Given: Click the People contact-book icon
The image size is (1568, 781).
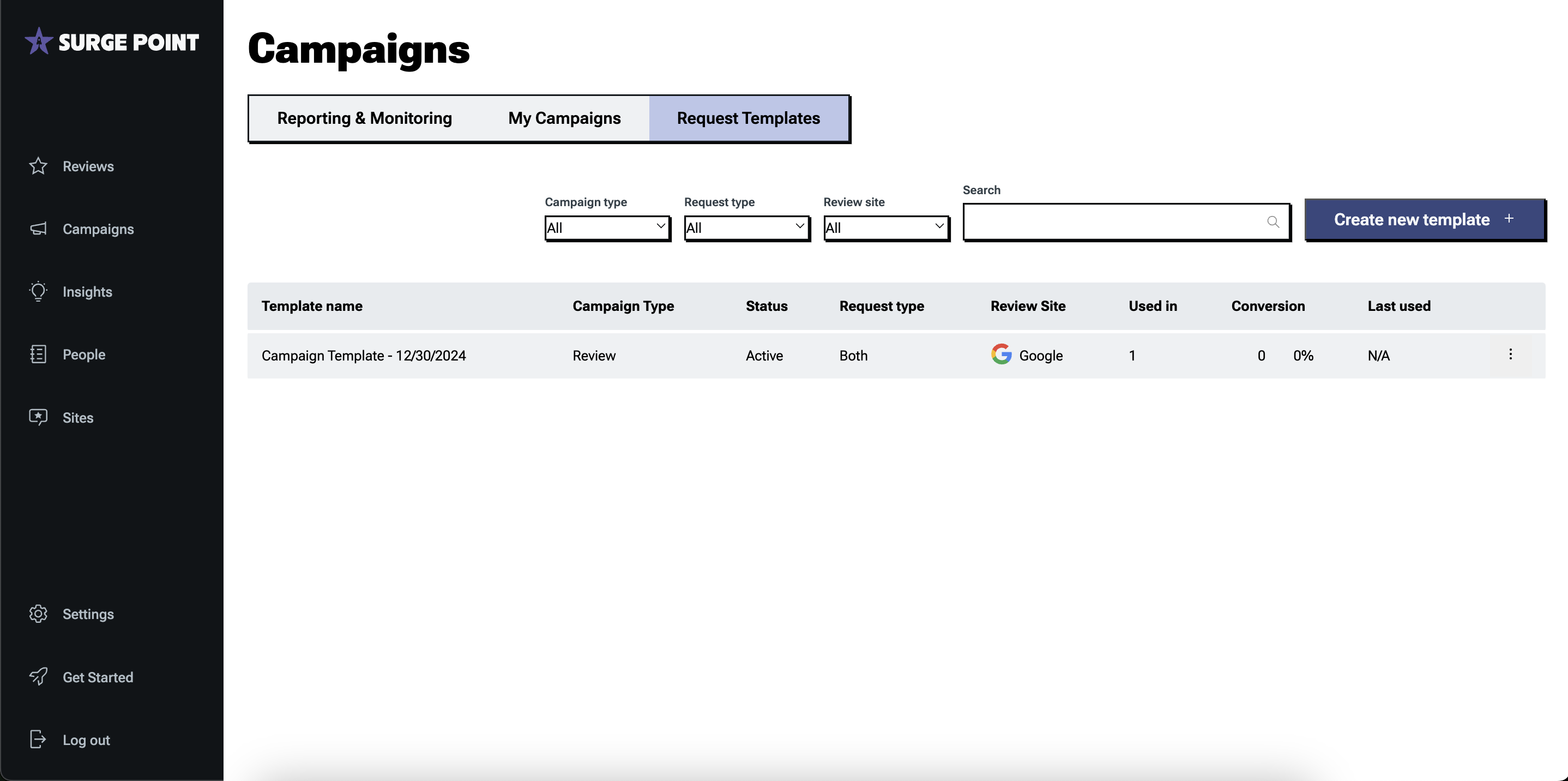Looking at the screenshot, I should click(38, 355).
